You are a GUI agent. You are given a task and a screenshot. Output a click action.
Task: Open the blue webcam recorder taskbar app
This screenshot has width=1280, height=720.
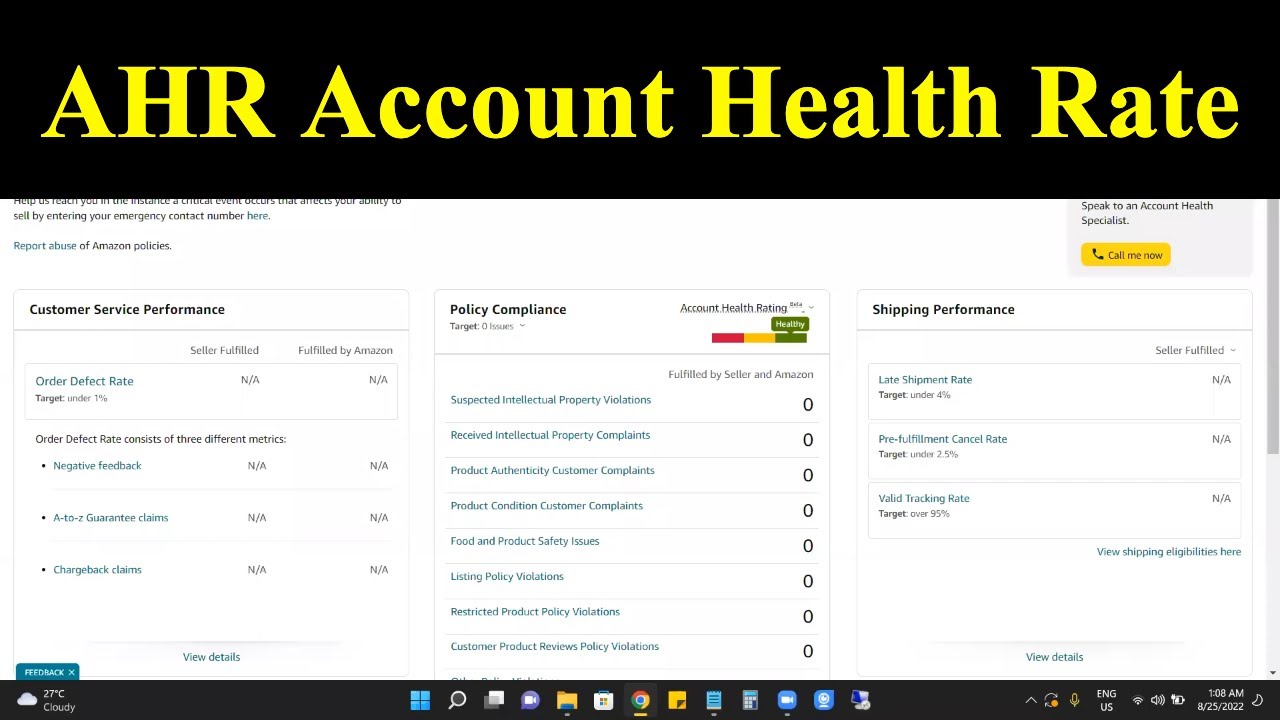[x=824, y=700]
